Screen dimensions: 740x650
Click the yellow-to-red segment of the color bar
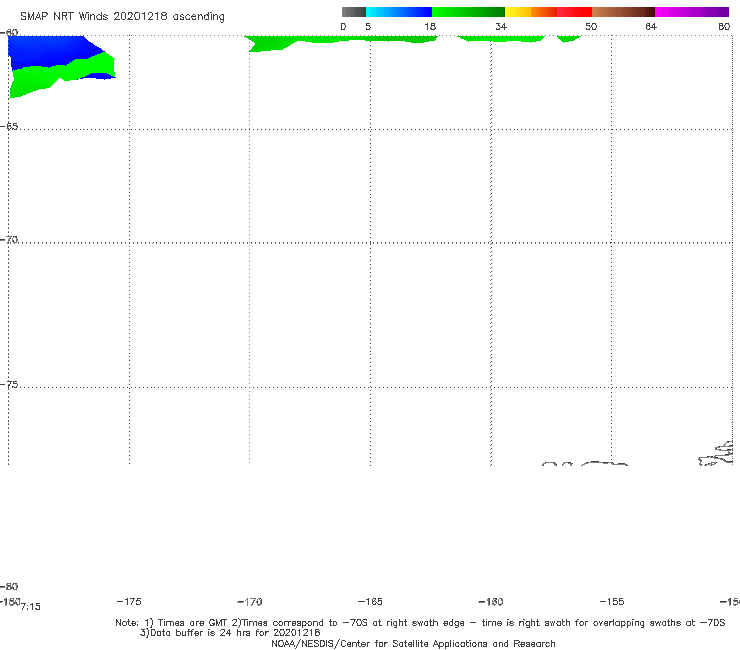click(x=548, y=12)
